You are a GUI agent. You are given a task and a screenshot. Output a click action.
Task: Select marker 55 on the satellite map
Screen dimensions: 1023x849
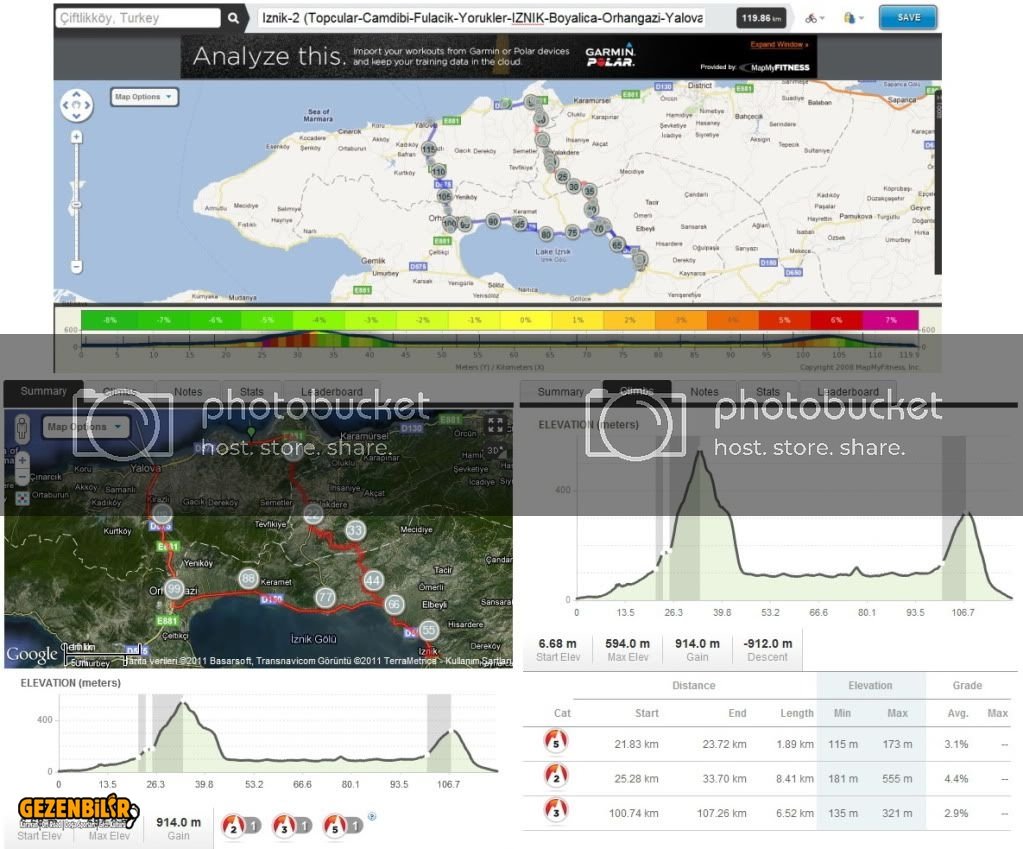coord(428,630)
